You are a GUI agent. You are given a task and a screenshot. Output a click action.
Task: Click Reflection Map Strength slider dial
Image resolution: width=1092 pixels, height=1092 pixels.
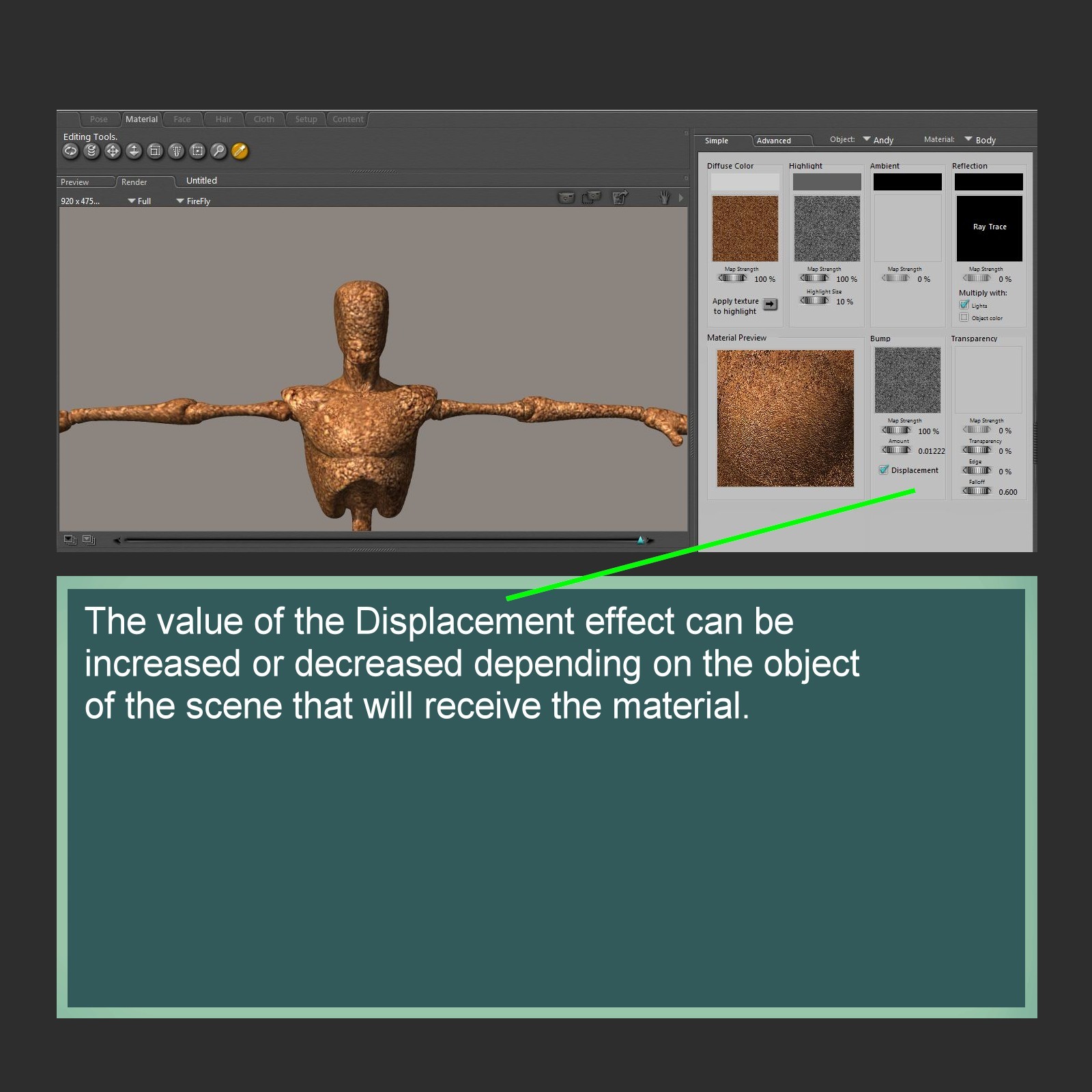click(x=977, y=278)
